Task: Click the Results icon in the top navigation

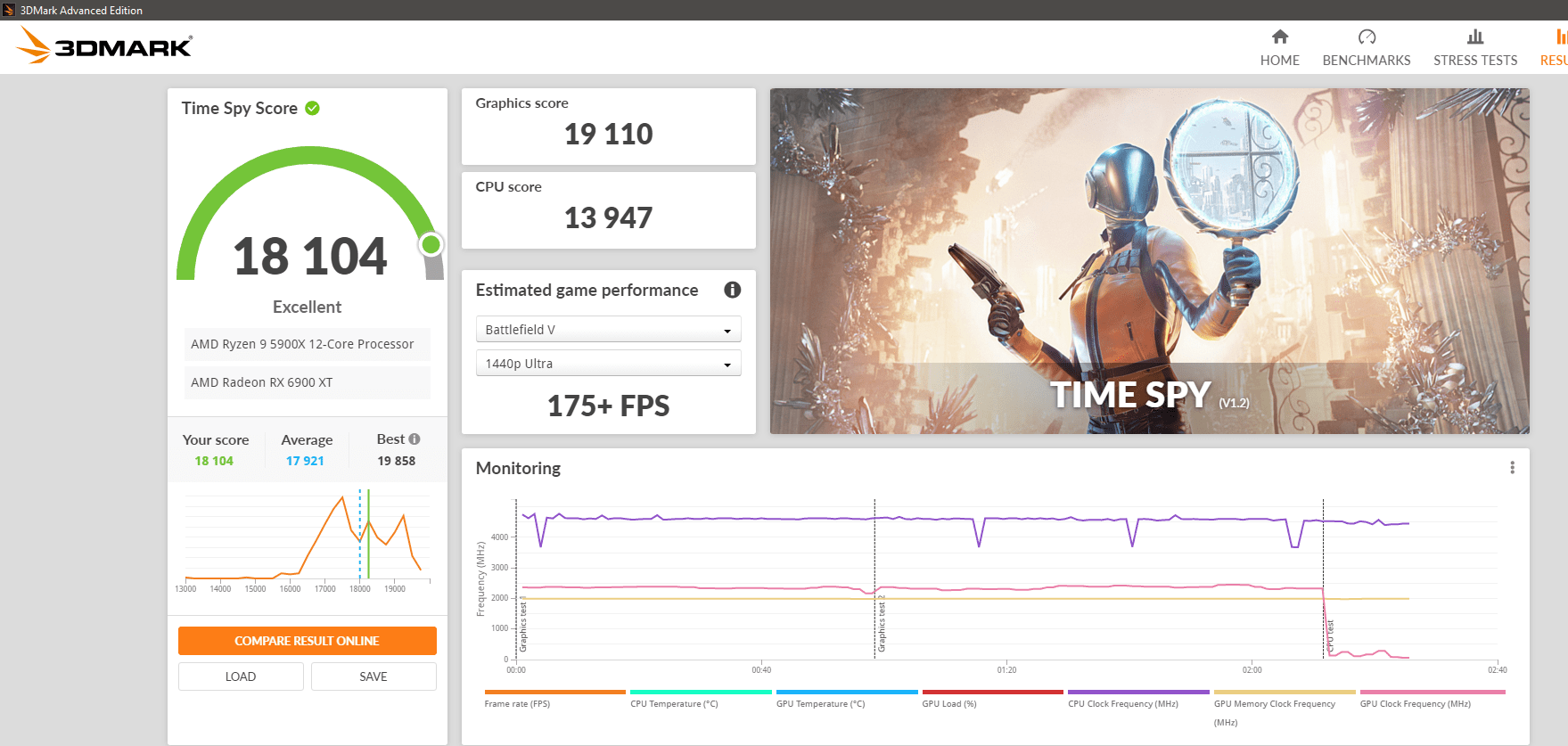Action: [1562, 37]
